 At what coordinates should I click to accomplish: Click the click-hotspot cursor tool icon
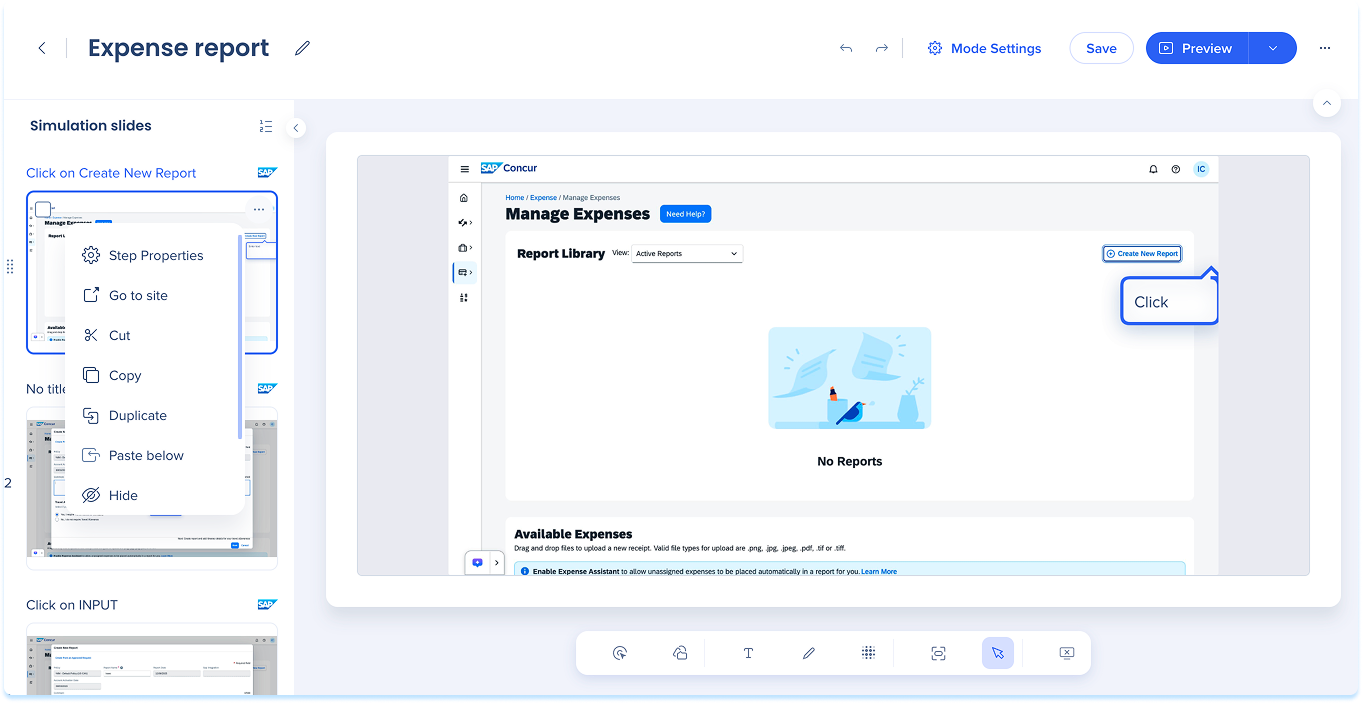point(620,653)
